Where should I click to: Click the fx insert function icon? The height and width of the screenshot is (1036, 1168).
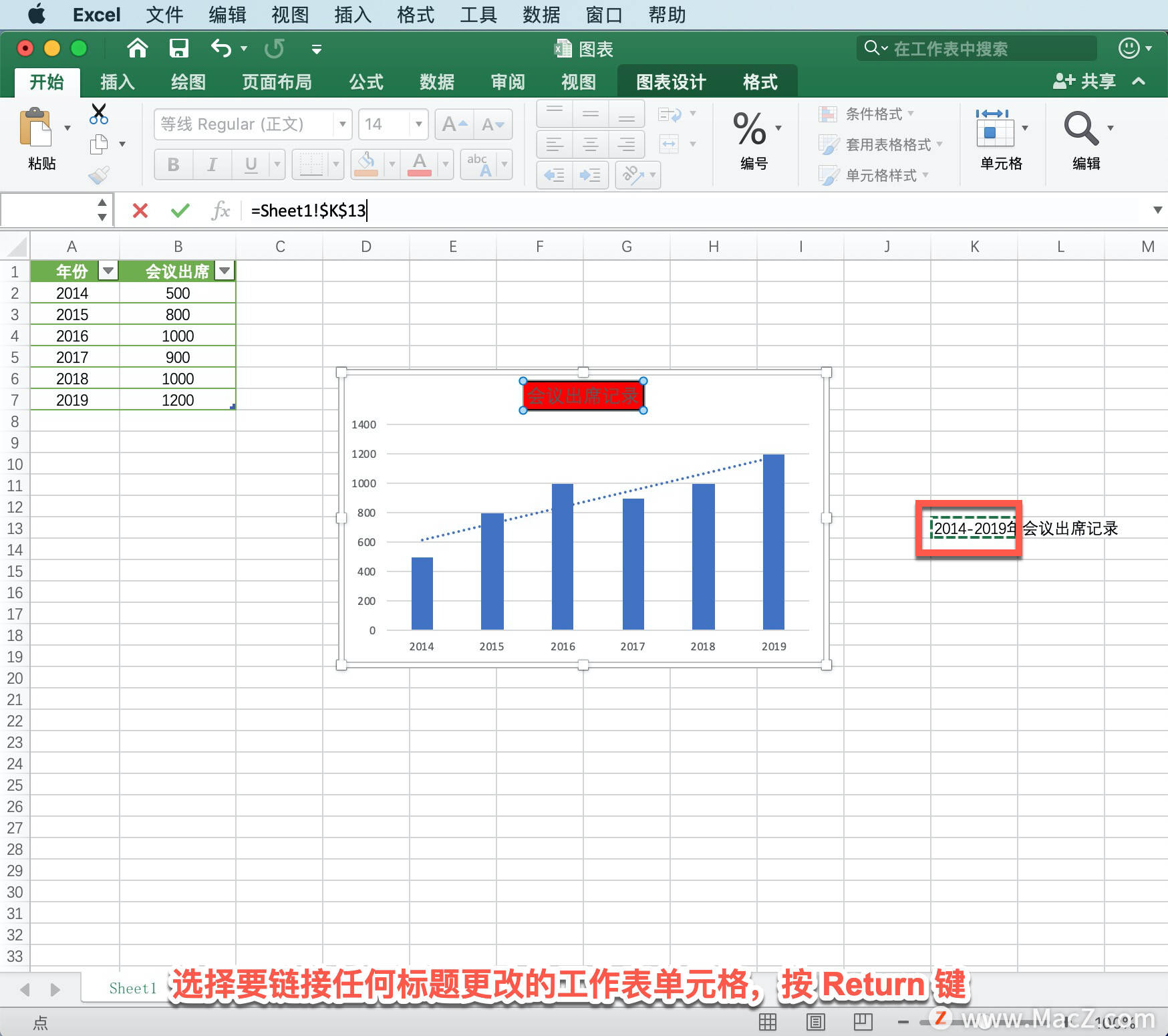pos(221,211)
